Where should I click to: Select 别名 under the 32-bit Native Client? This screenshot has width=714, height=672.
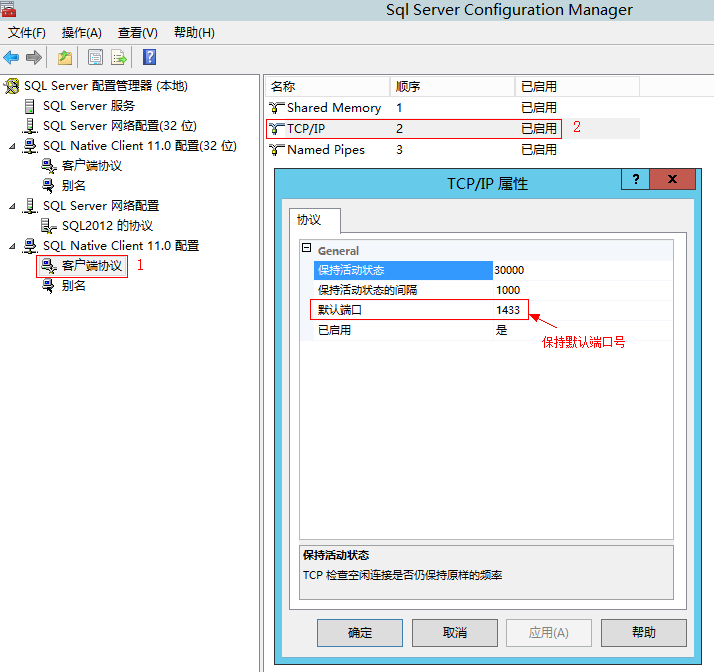(x=73, y=186)
